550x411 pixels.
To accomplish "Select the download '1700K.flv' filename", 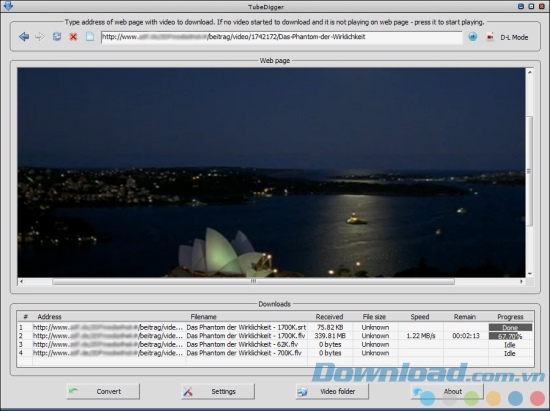I will 246,336.
